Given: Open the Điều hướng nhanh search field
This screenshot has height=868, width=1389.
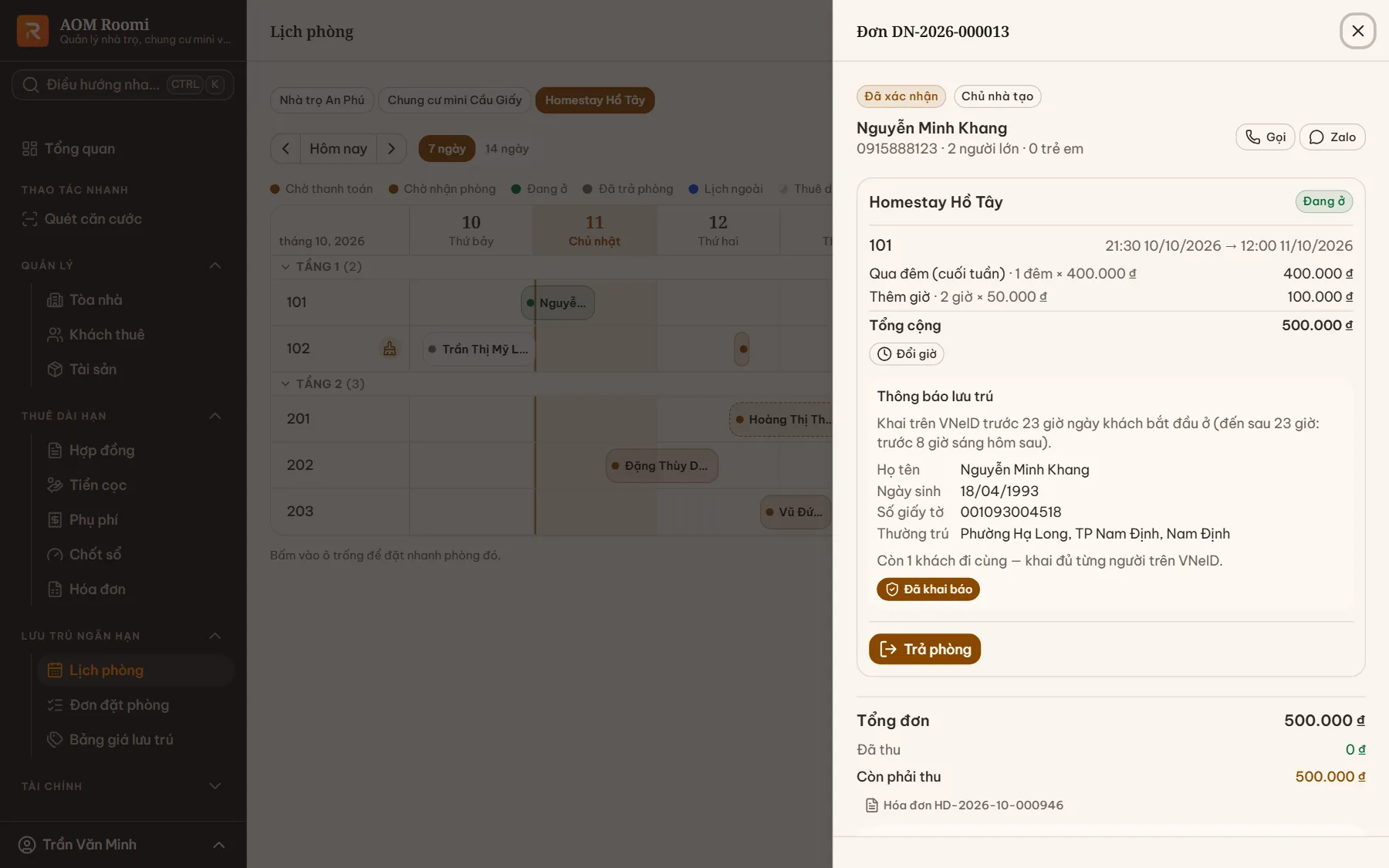Looking at the screenshot, I should (123, 84).
